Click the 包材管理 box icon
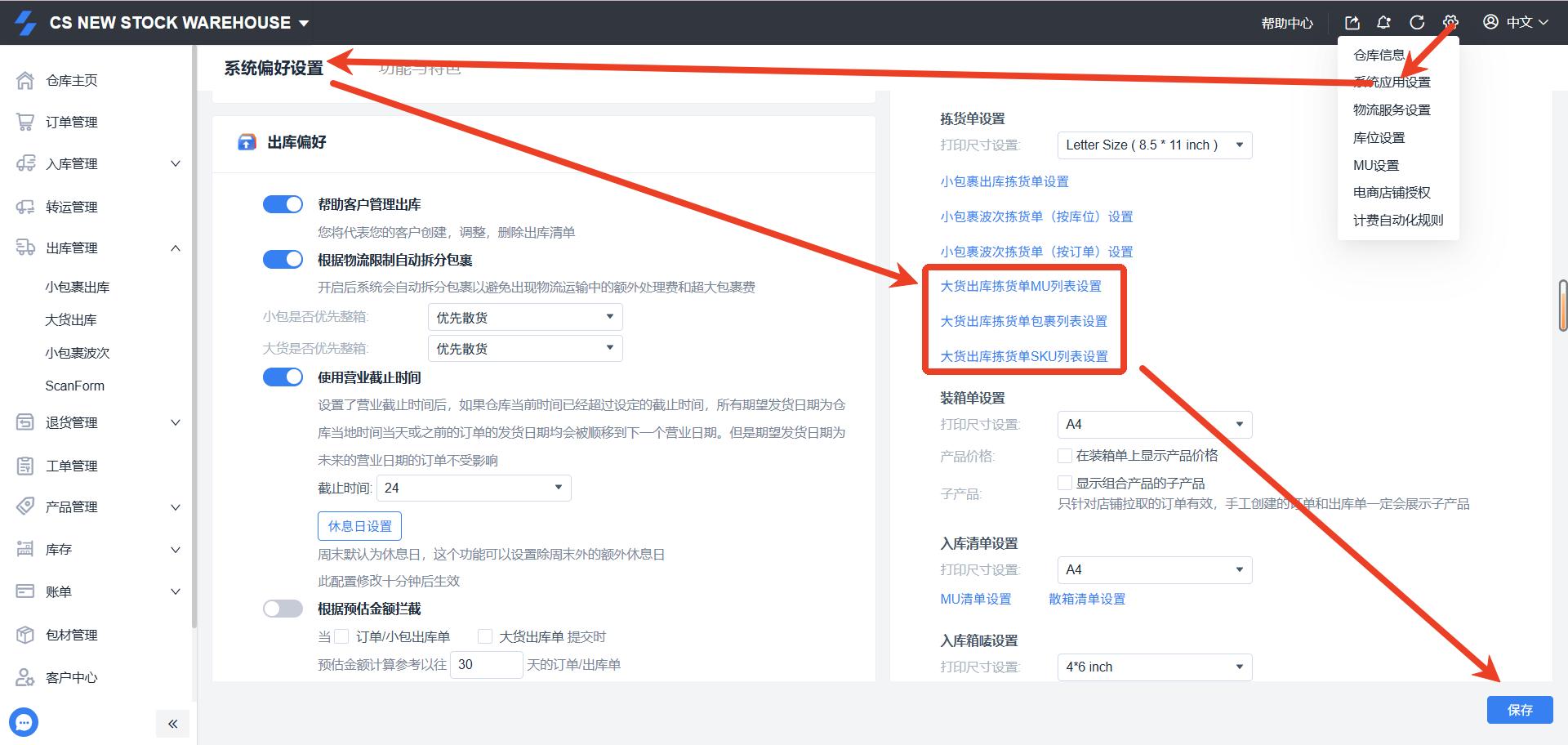The width and height of the screenshot is (1568, 745). (x=25, y=635)
